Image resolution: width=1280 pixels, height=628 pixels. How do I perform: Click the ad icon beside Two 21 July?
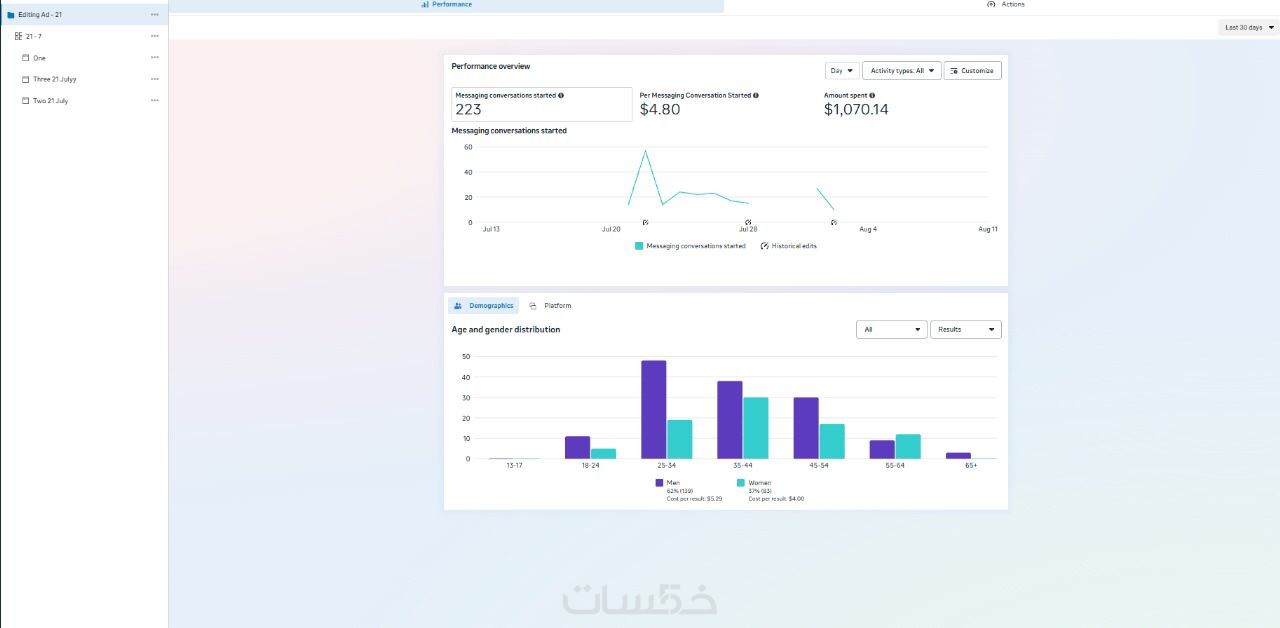click(25, 101)
